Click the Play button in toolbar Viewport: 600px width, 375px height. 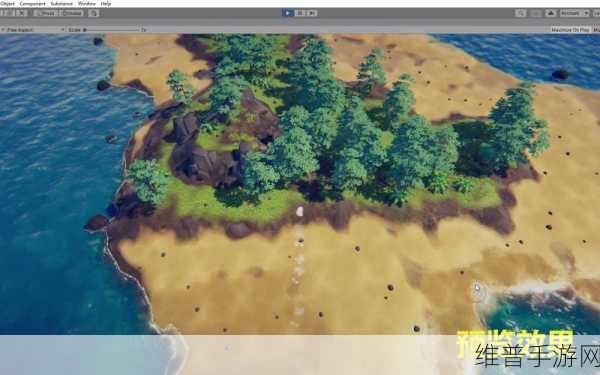pos(288,13)
